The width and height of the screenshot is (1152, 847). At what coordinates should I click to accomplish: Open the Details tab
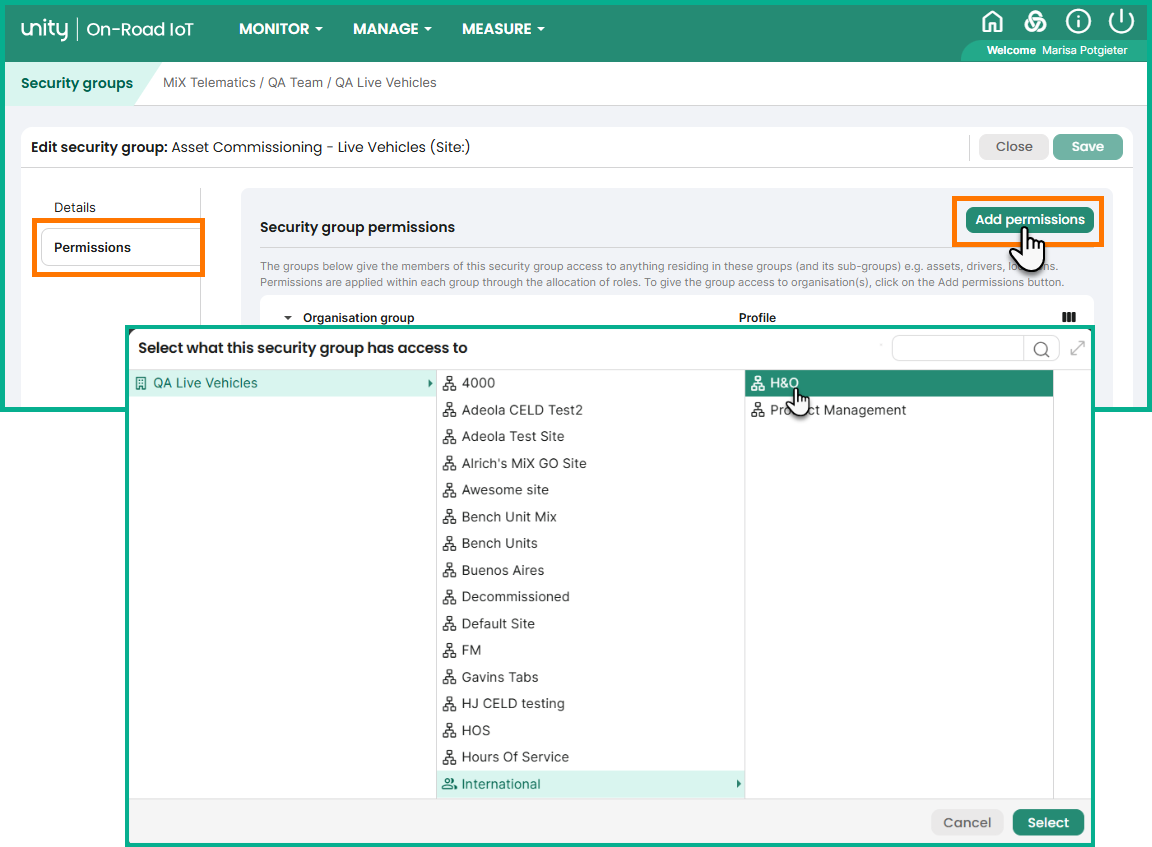coord(75,207)
